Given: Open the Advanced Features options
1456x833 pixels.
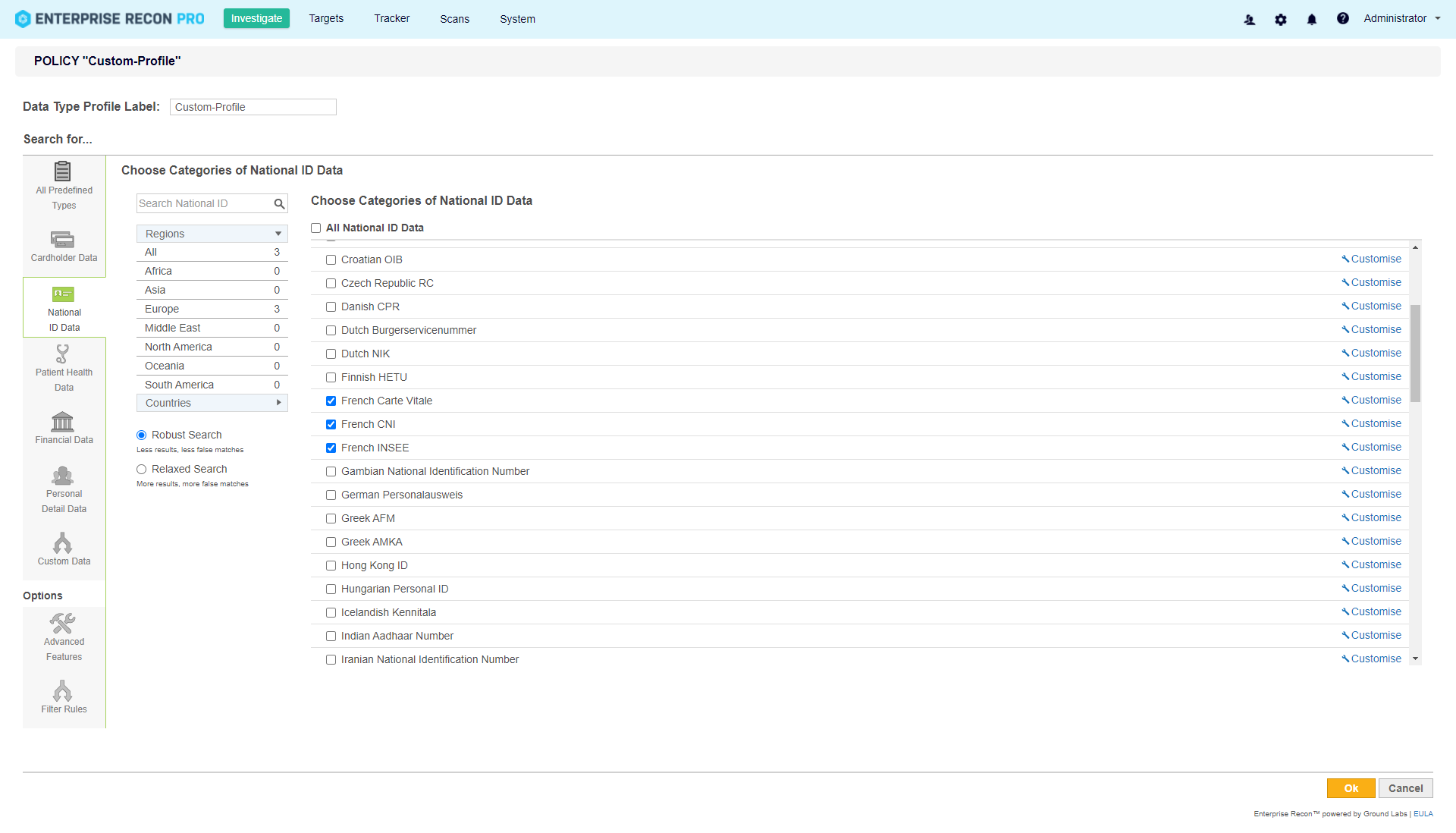Looking at the screenshot, I should tap(64, 636).
